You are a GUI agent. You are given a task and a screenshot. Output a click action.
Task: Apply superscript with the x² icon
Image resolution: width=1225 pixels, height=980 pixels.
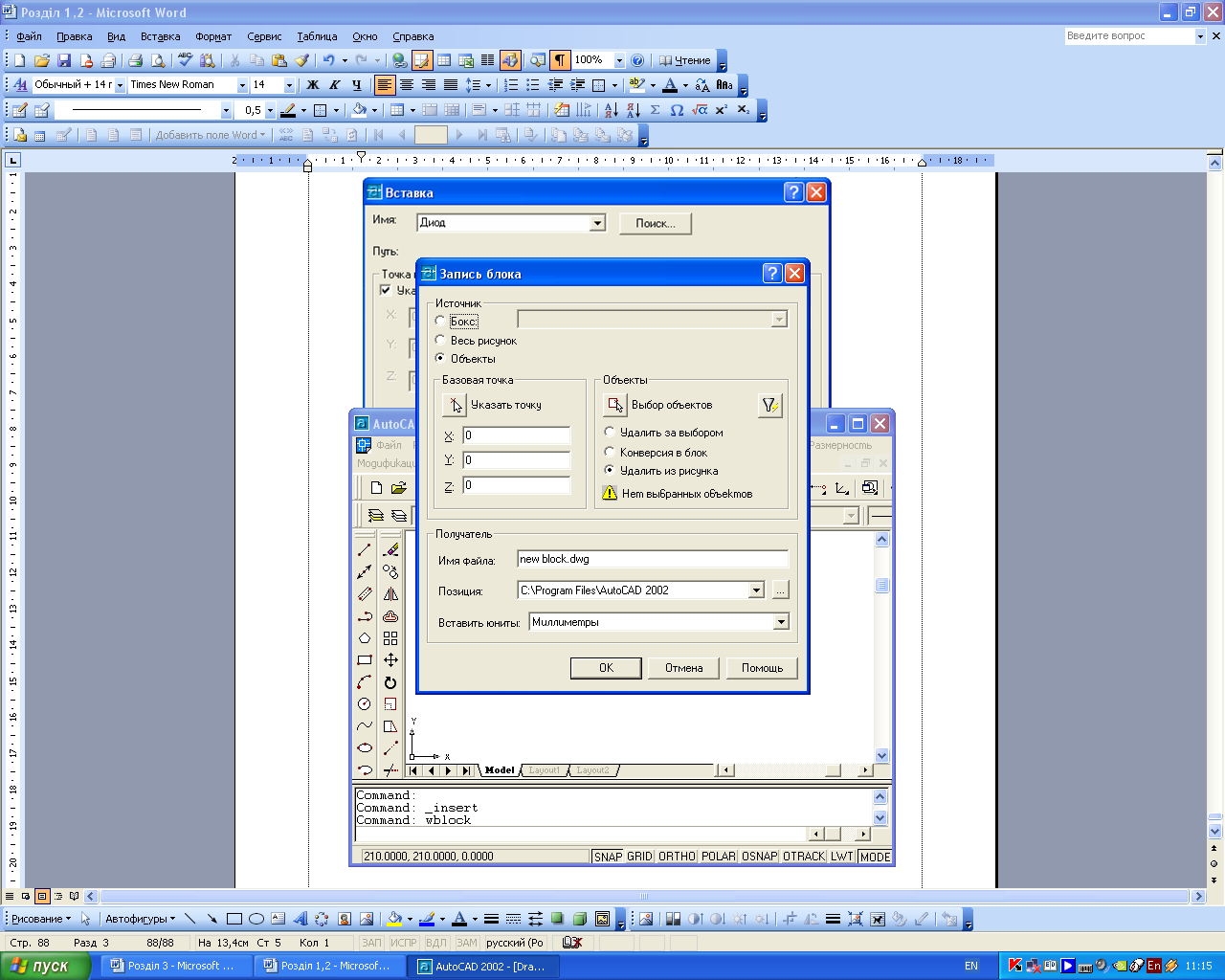point(722,110)
